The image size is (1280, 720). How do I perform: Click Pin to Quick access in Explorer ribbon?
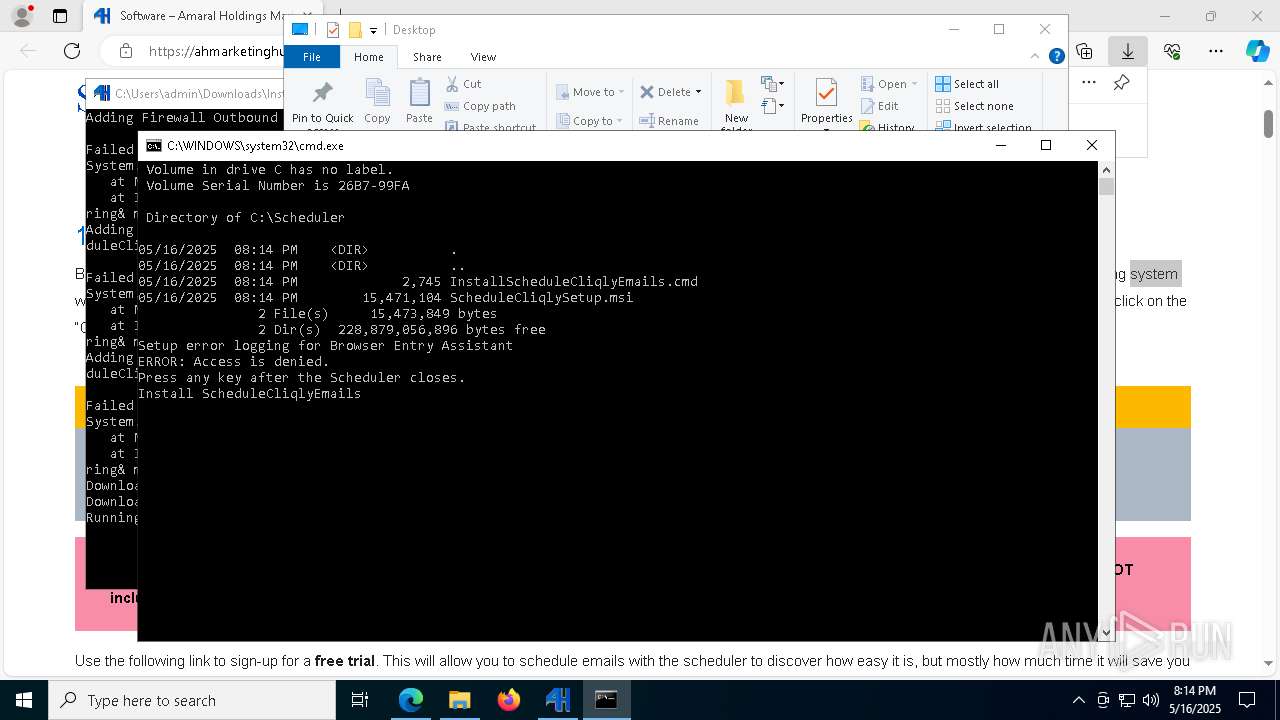coord(322,103)
